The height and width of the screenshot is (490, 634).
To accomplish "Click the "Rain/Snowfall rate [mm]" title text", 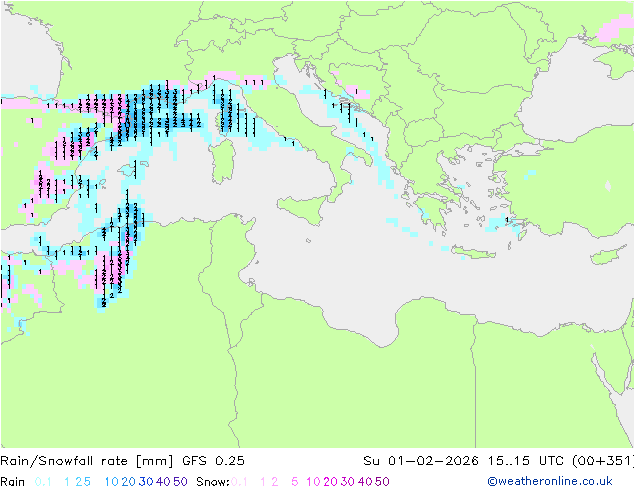I will pyautogui.click(x=87, y=461).
